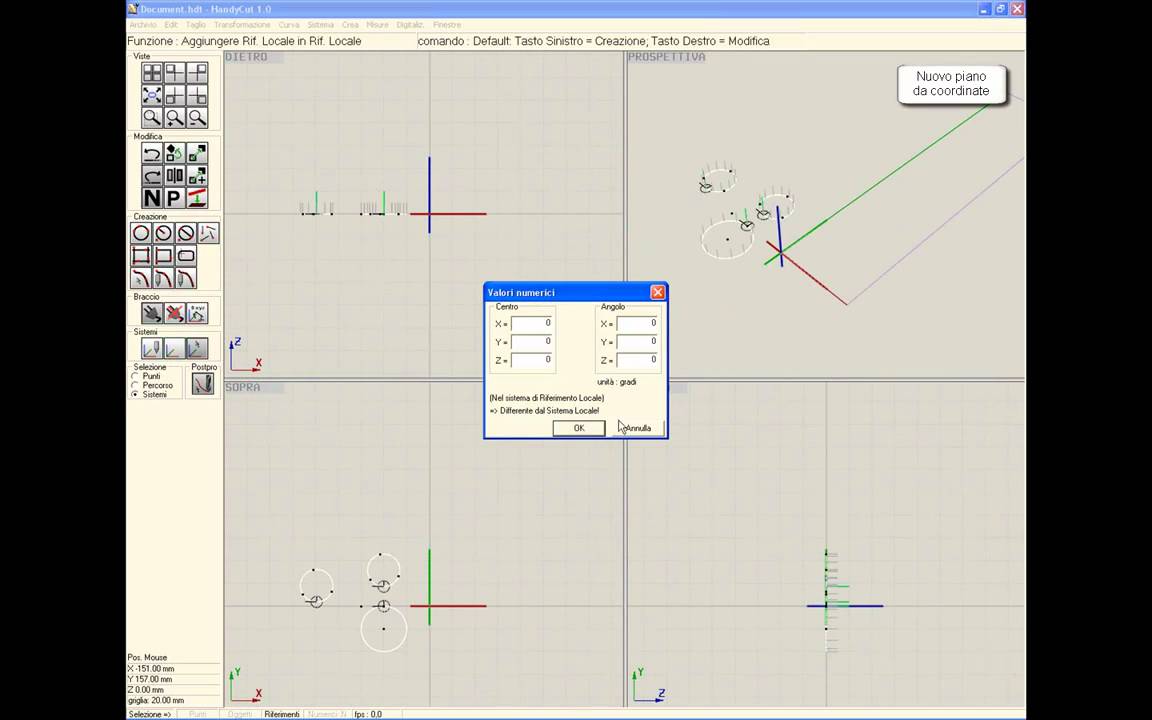
Task: Click the P button in Modifica
Action: point(174,198)
